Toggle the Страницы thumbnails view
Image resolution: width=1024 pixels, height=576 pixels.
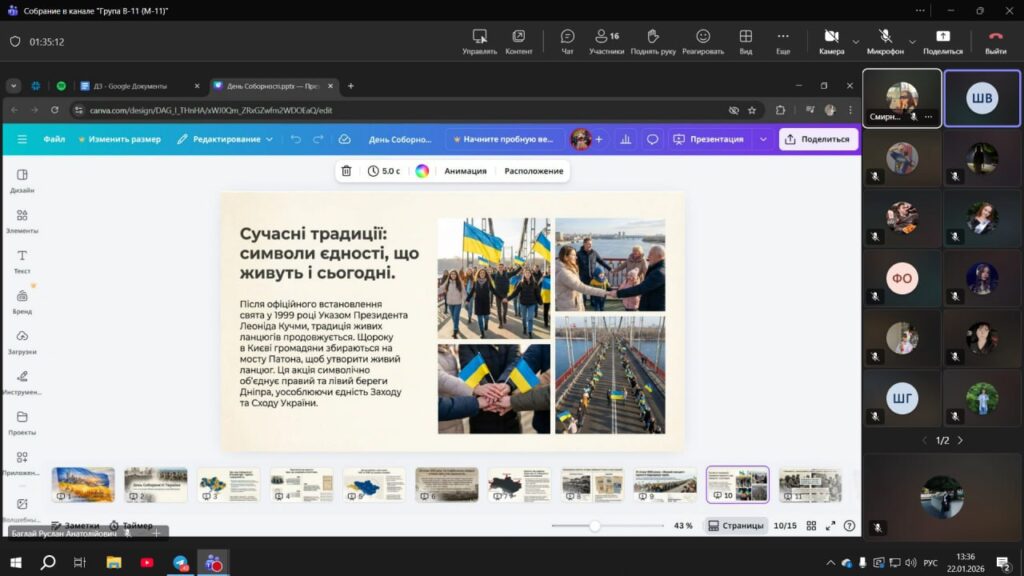click(x=736, y=525)
